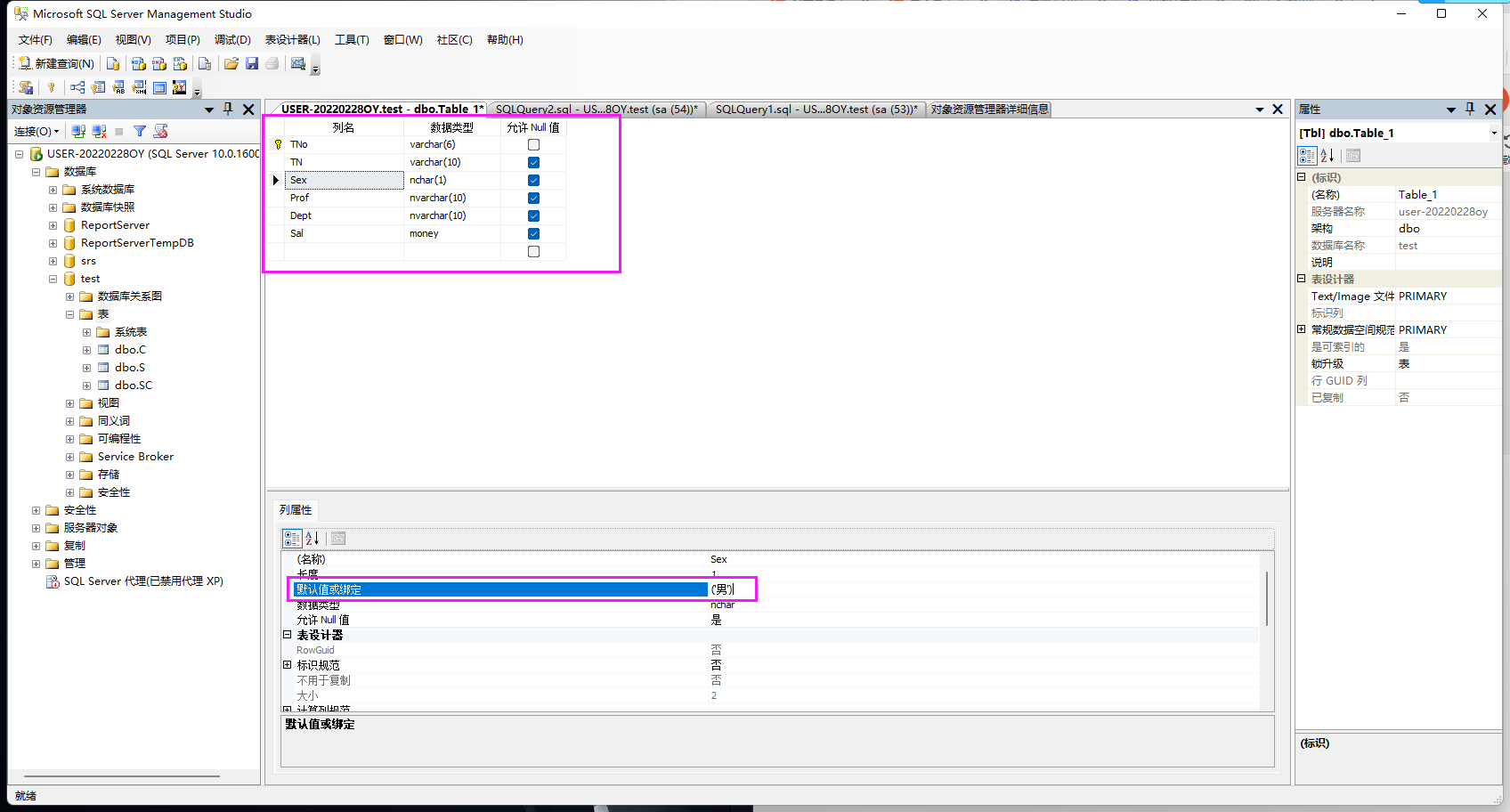Click the Categorized icon in the 列属性 pane
The image size is (1510, 812).
coord(292,538)
